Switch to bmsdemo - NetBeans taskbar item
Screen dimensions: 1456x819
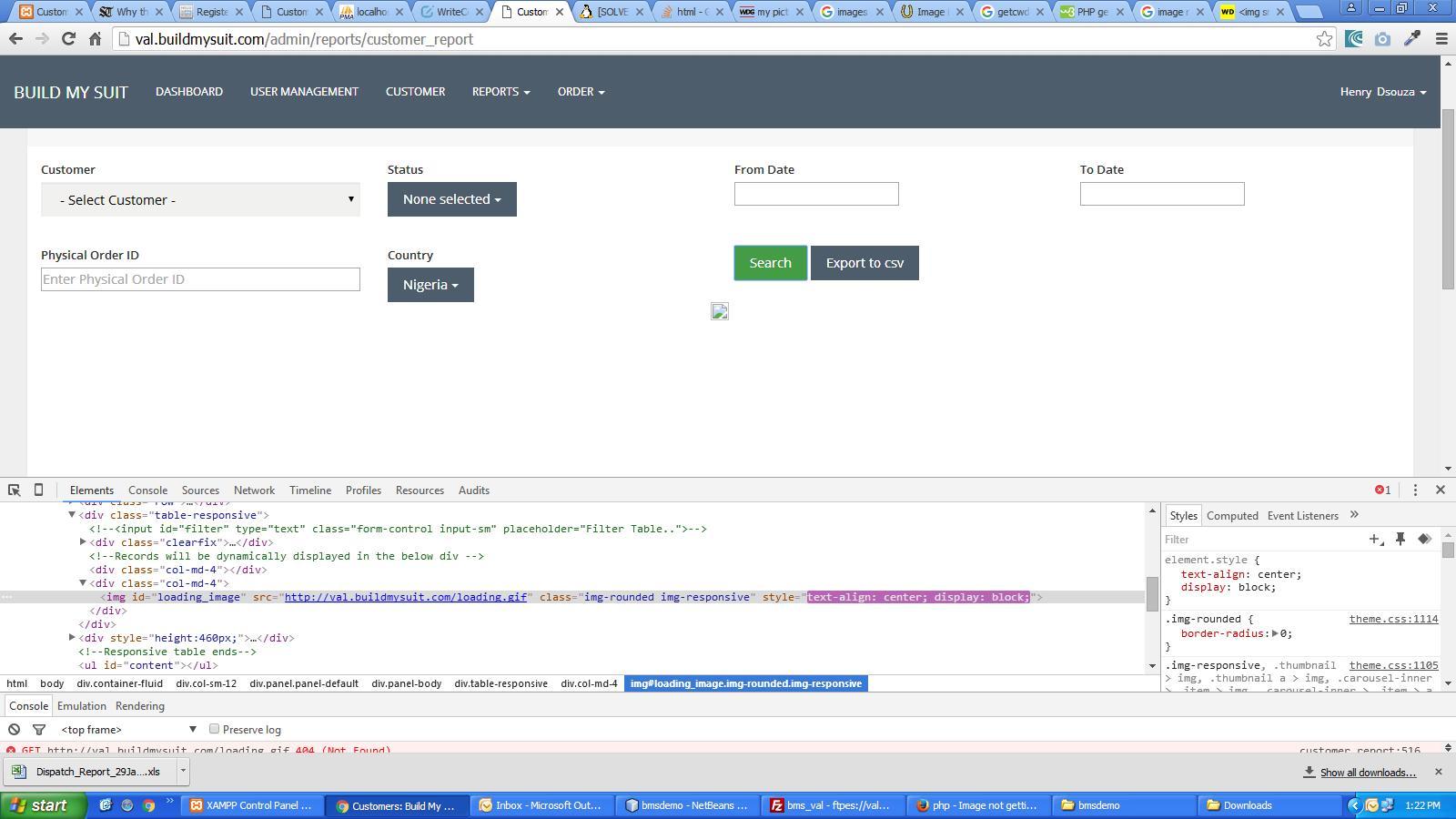point(687,805)
